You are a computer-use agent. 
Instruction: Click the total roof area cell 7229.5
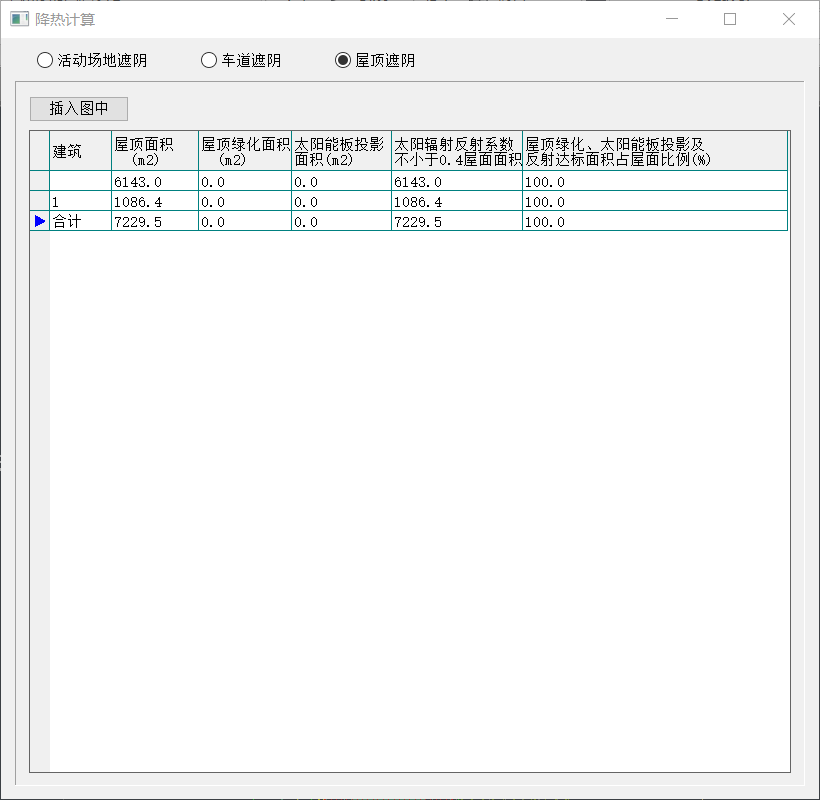point(154,222)
